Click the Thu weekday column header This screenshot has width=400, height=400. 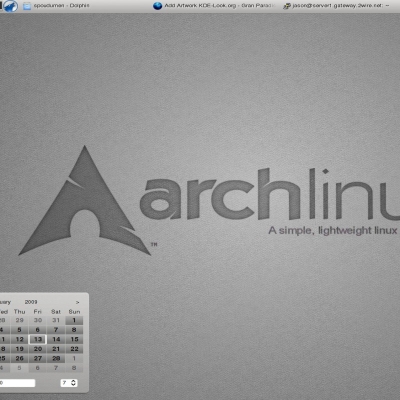point(19,311)
